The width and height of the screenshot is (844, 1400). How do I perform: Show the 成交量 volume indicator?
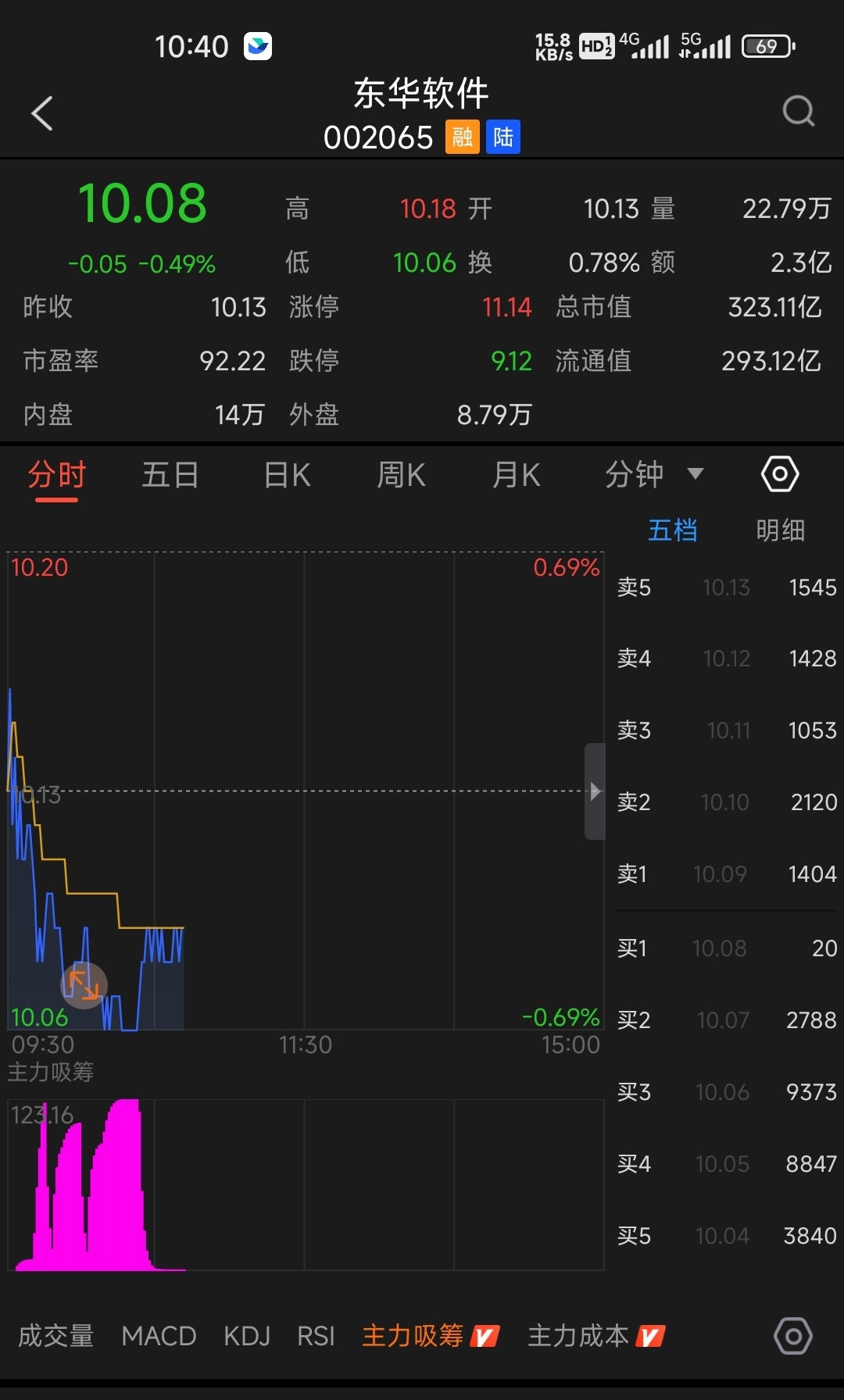coord(56,1336)
